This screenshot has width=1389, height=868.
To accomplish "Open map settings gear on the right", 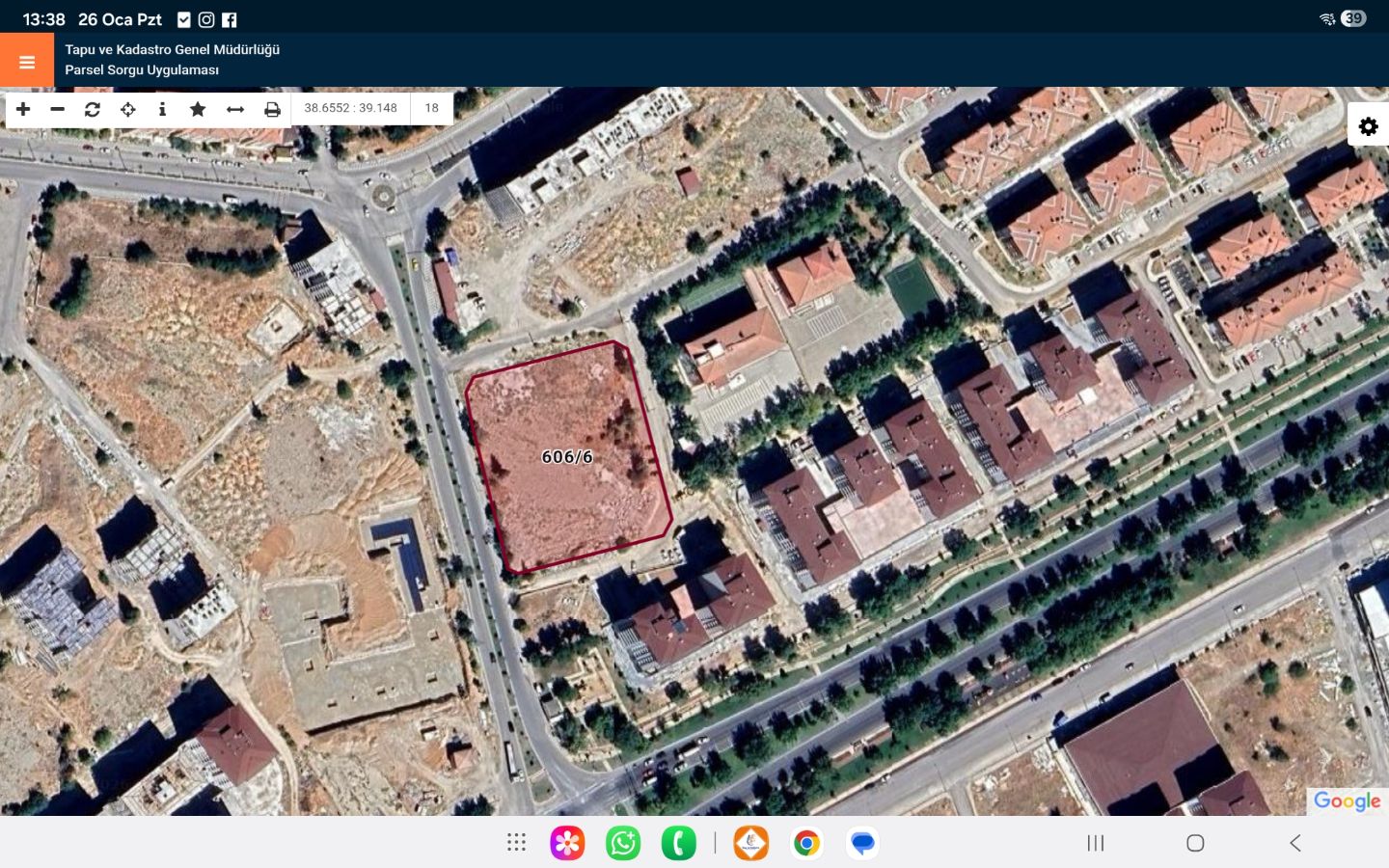I will [1368, 126].
